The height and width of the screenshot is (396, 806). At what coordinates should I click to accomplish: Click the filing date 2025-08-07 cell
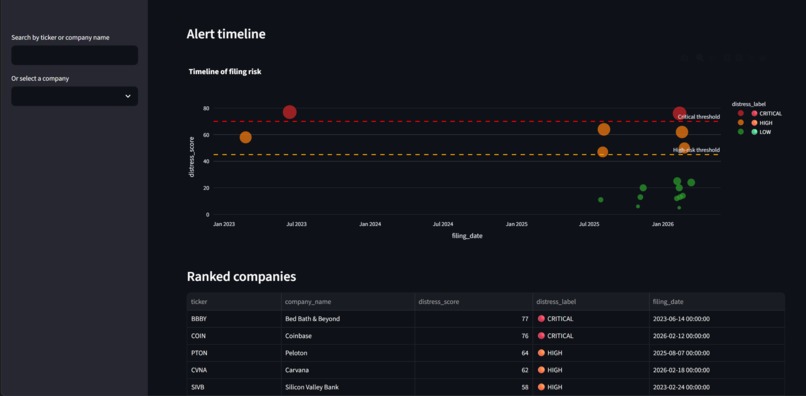(717, 353)
